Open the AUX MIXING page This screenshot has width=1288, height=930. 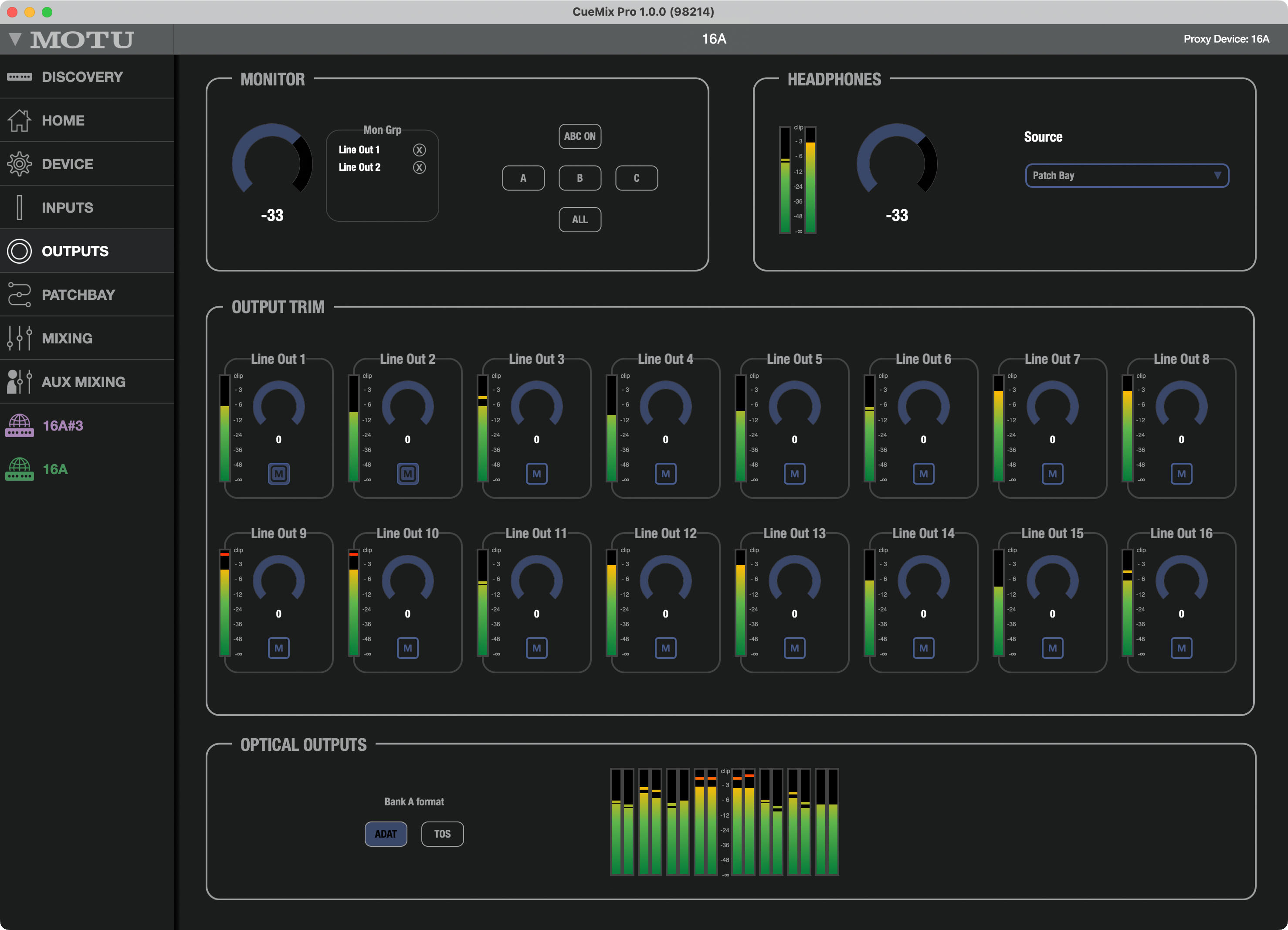87,382
